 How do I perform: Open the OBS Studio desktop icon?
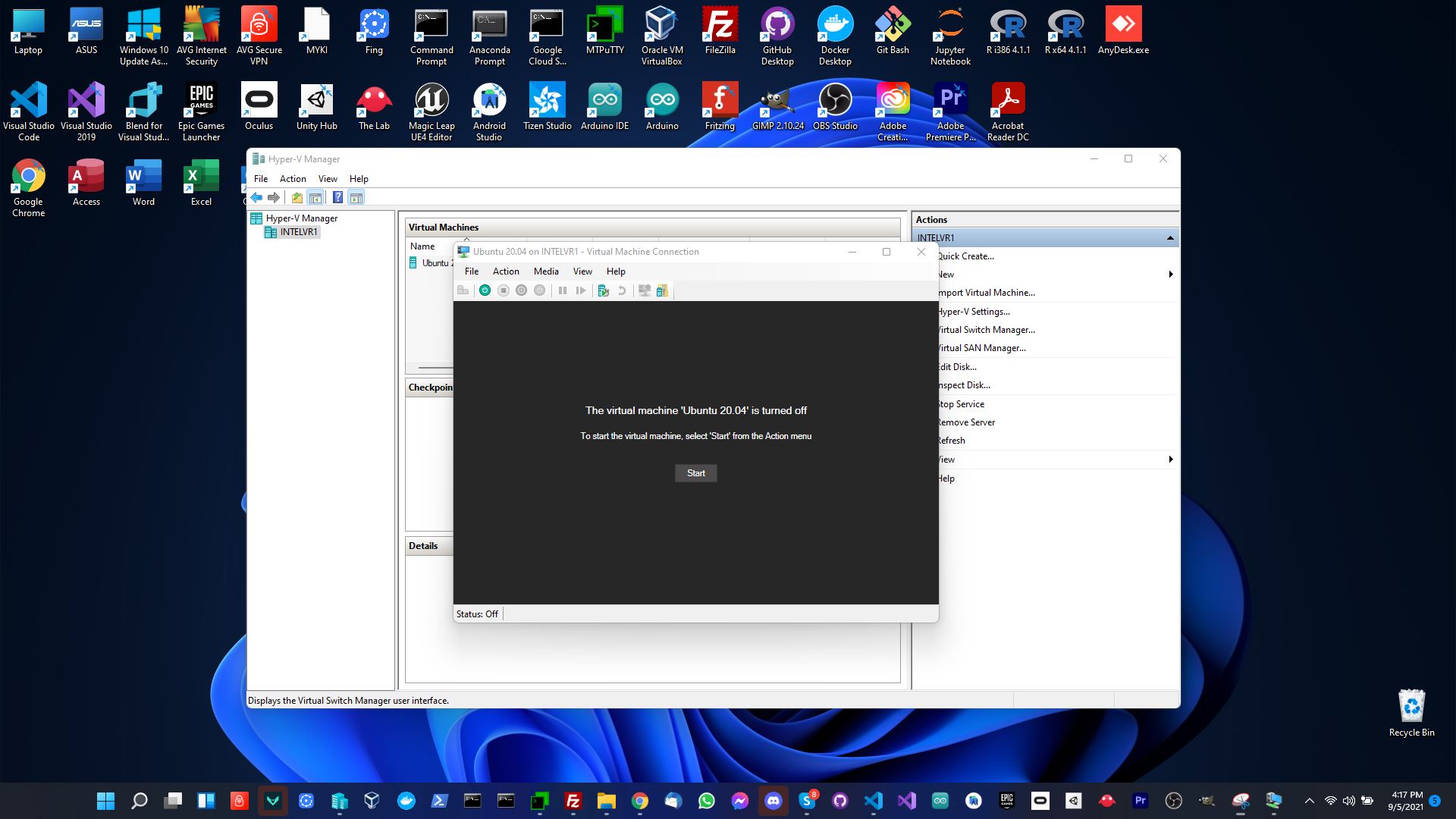(x=835, y=106)
